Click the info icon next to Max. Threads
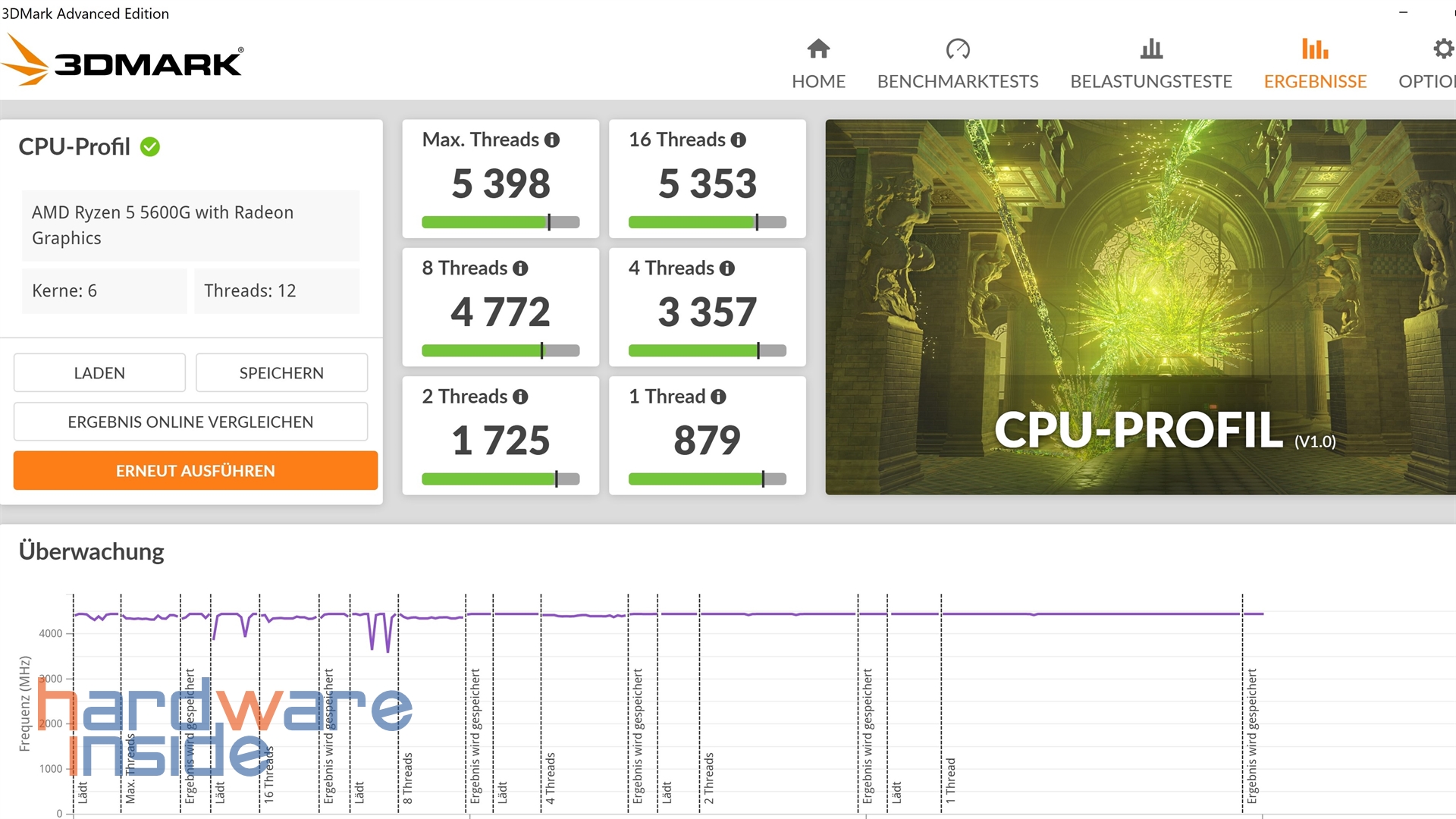 pos(552,140)
